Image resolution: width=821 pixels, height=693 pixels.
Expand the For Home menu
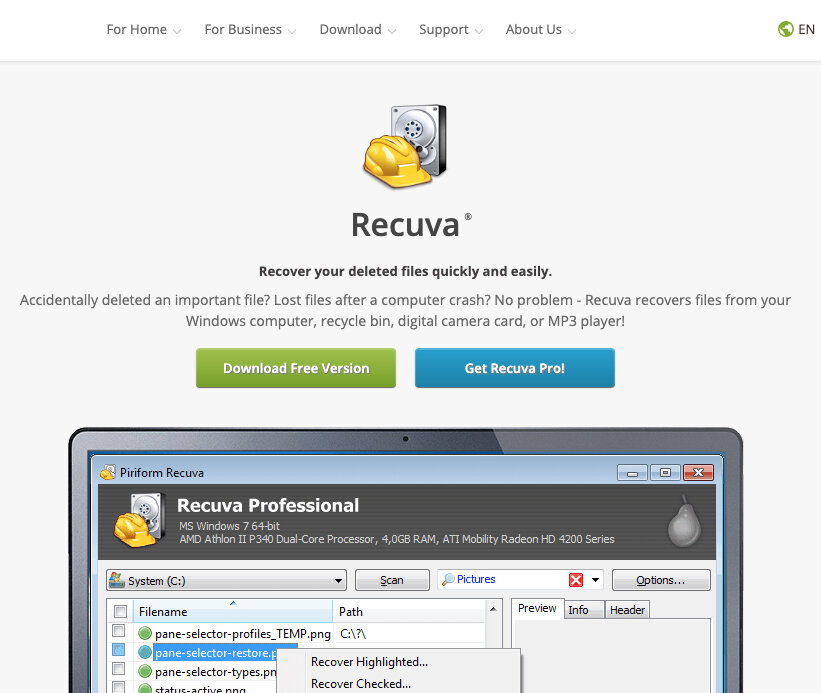[x=143, y=30]
